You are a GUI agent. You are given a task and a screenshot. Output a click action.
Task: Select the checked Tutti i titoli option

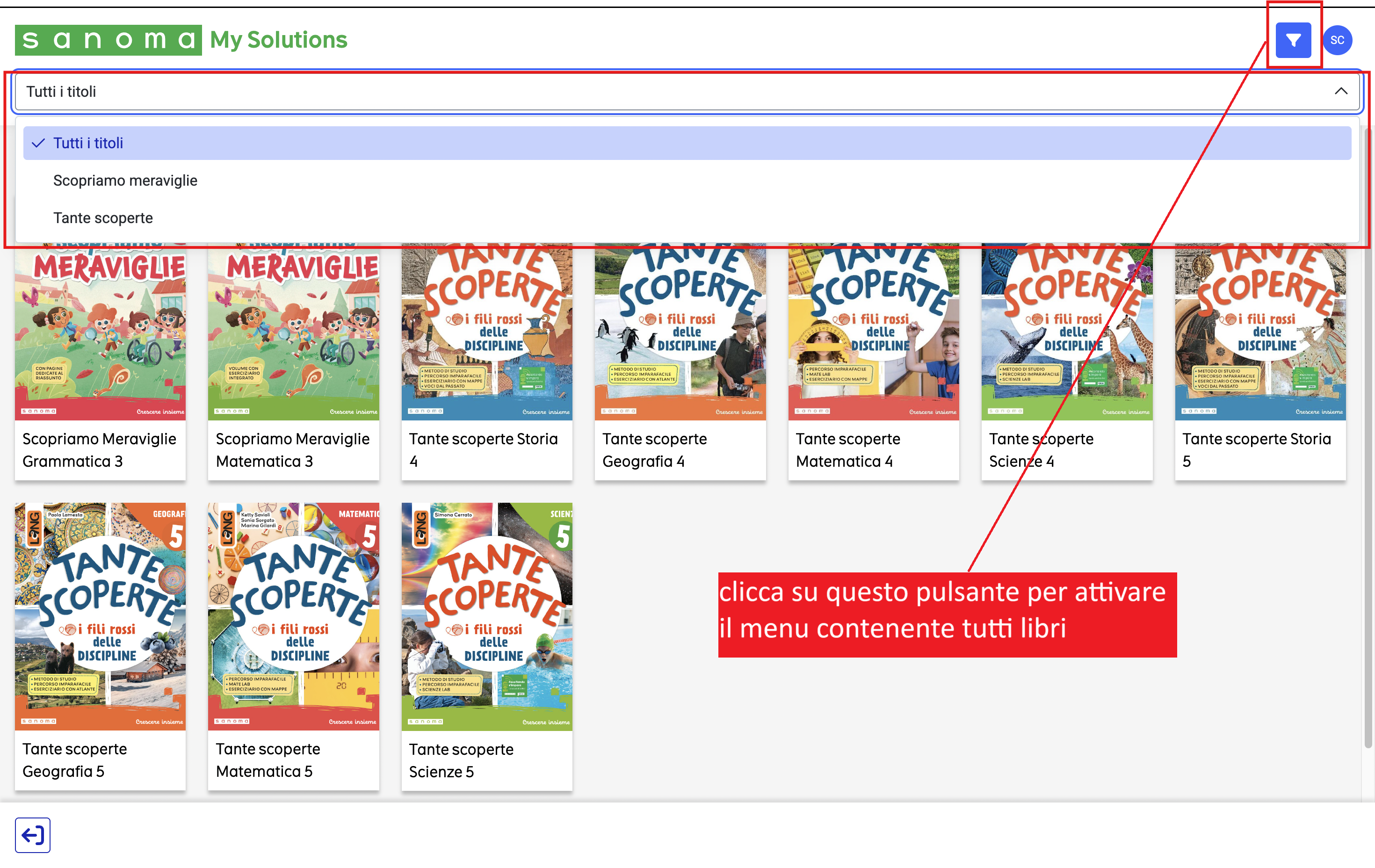coord(687,143)
